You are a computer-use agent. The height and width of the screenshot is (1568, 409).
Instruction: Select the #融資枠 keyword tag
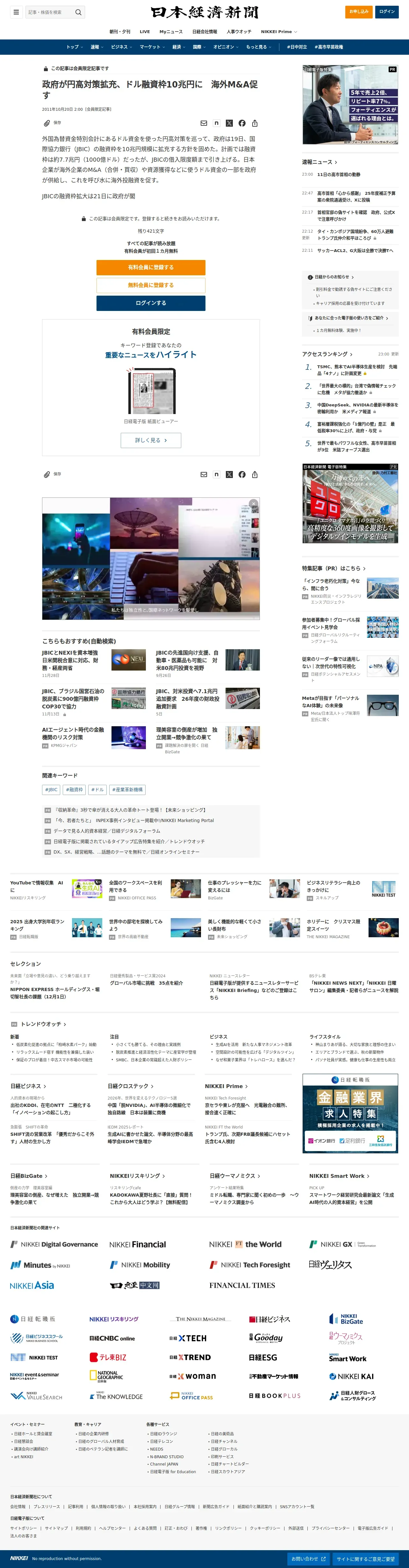[74, 790]
